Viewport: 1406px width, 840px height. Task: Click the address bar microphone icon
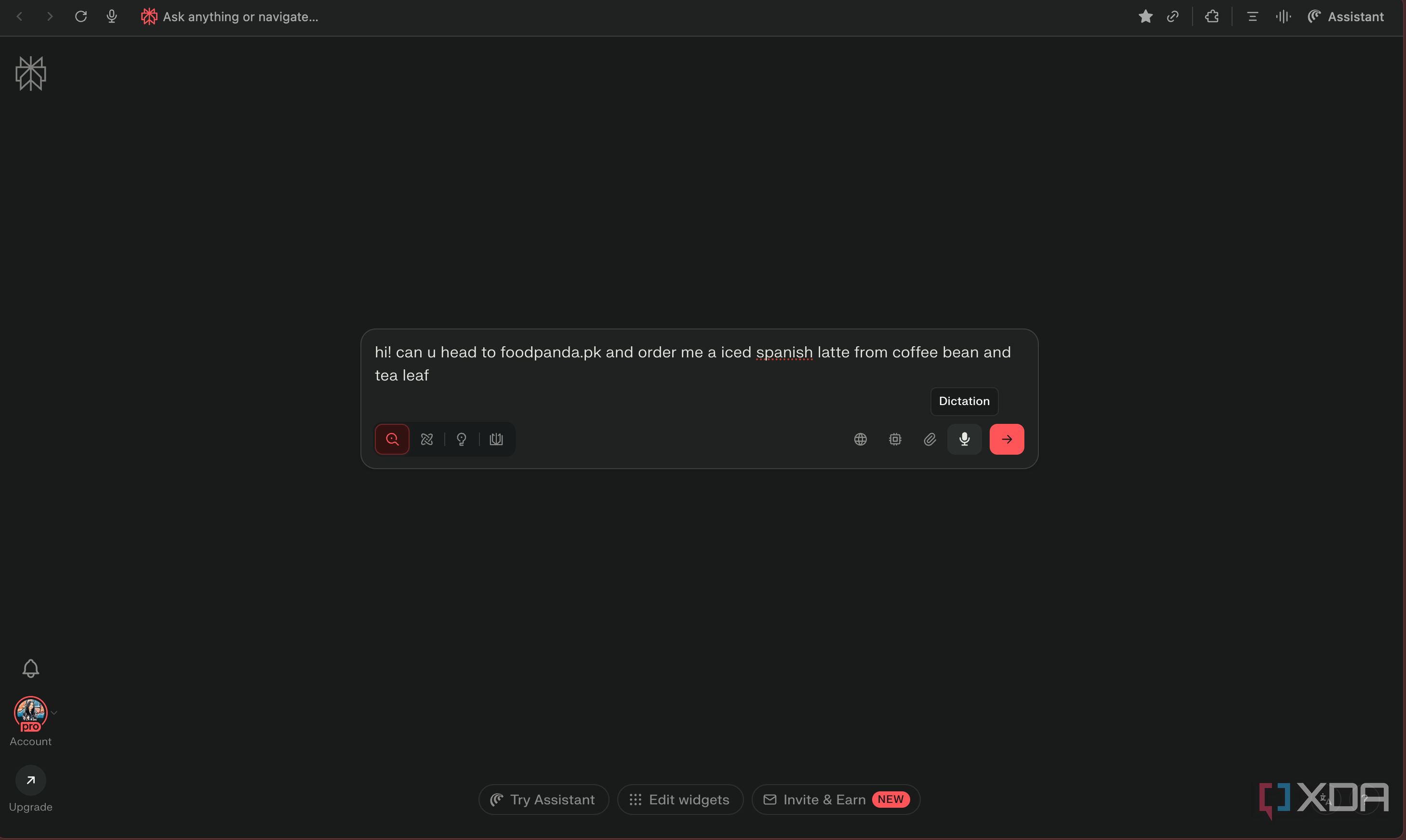pos(112,16)
